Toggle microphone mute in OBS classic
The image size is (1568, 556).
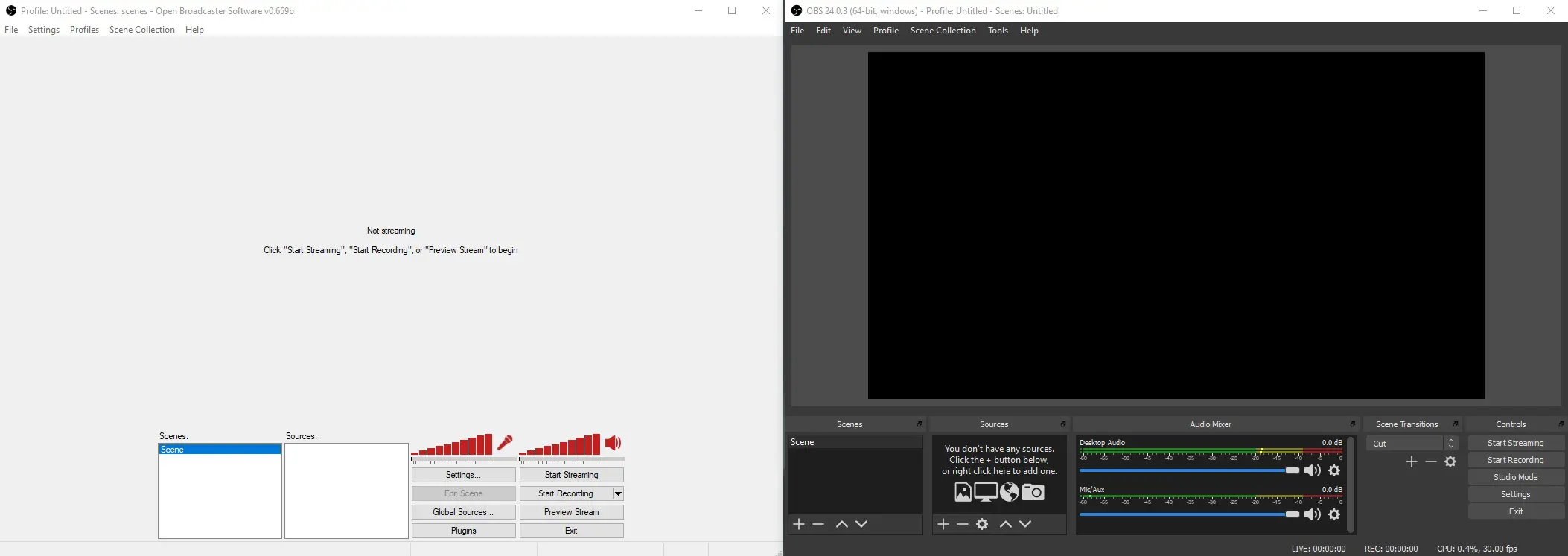tap(505, 443)
